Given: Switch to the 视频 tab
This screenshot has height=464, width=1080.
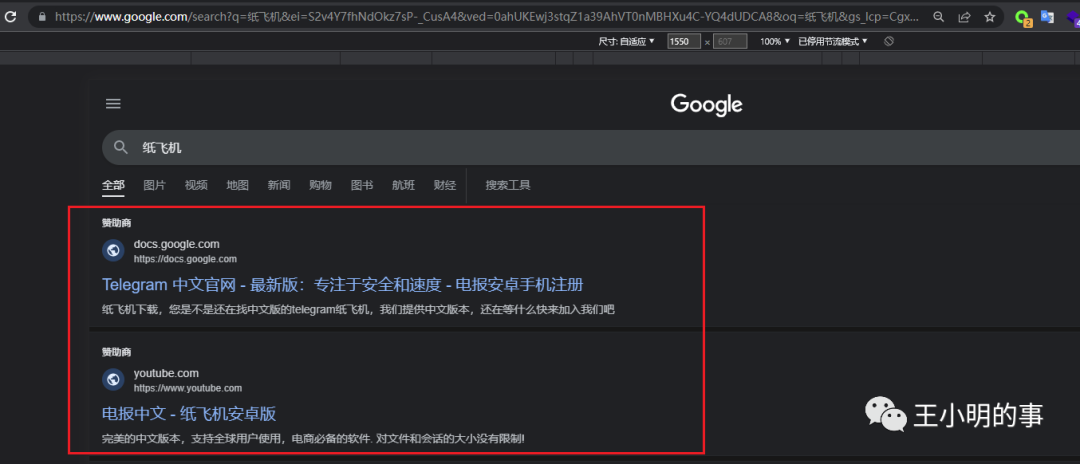Looking at the screenshot, I should pyautogui.click(x=196, y=185).
